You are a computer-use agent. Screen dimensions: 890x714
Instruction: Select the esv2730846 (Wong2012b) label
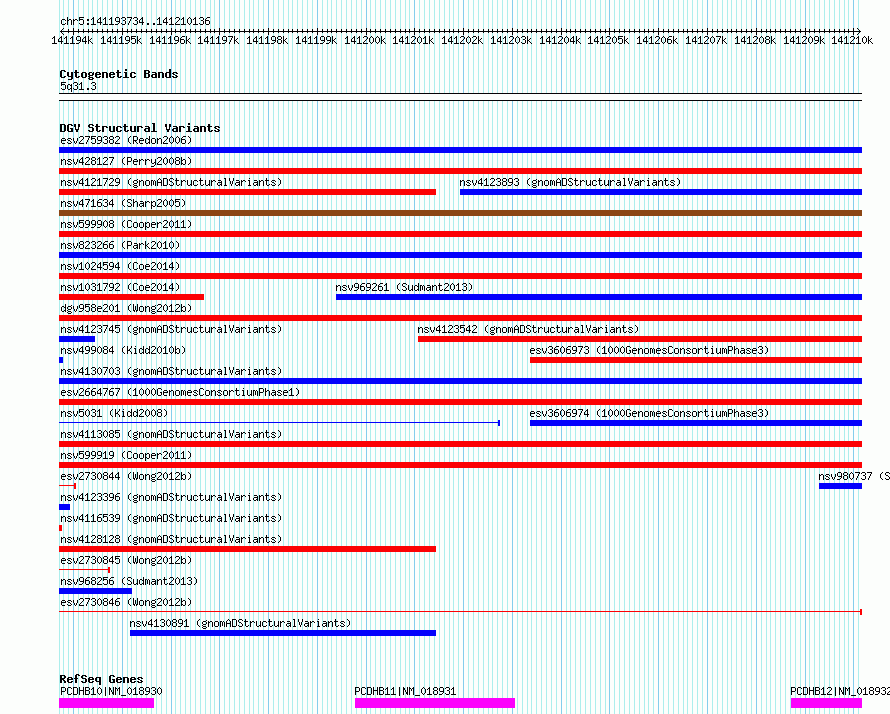tap(126, 602)
